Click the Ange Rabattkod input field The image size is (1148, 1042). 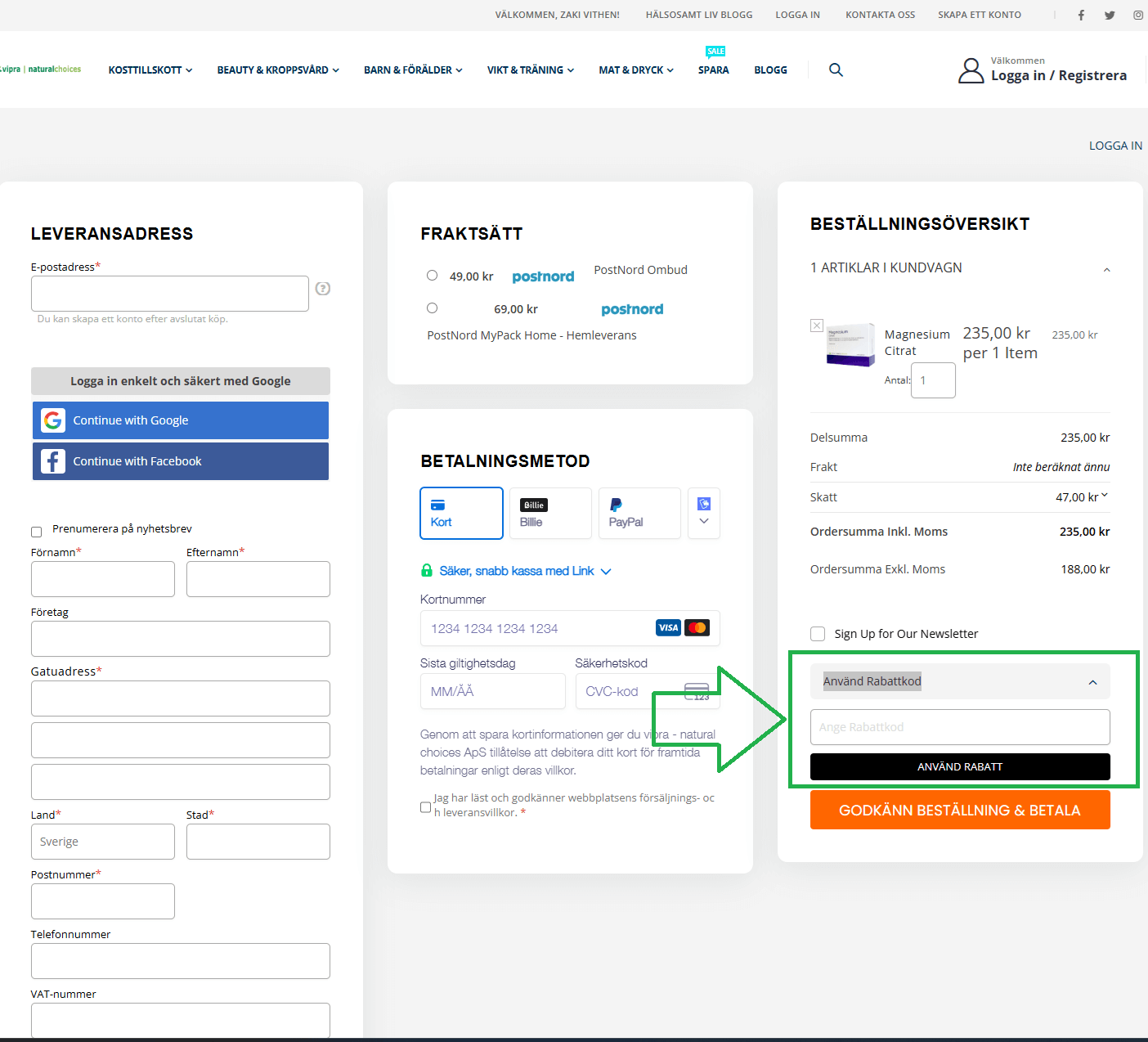pos(960,727)
